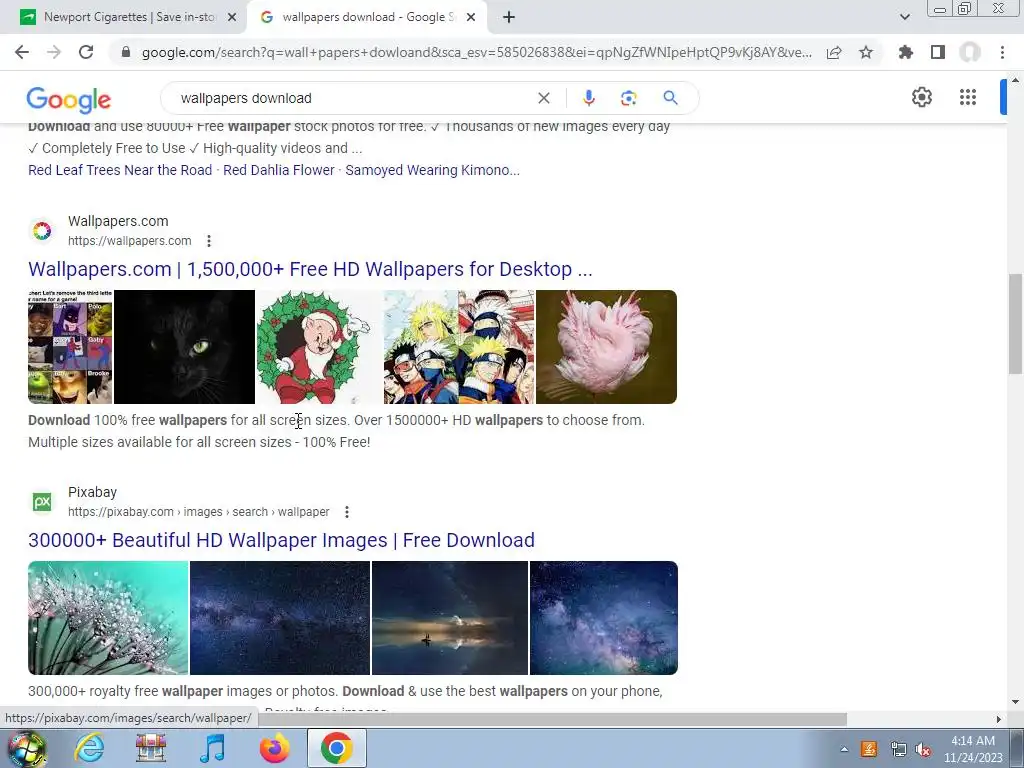Click the Wallpapers.com favicon

pos(42,231)
